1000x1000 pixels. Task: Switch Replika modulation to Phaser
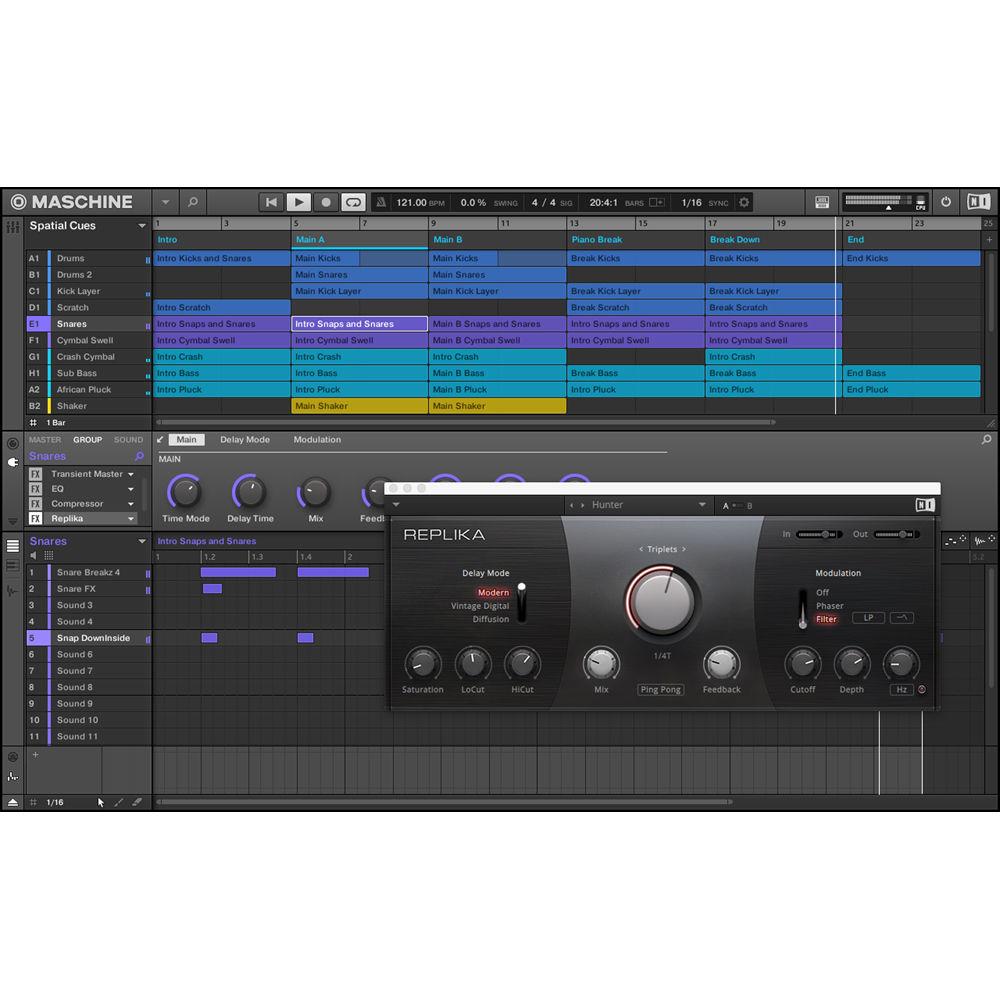coord(832,605)
